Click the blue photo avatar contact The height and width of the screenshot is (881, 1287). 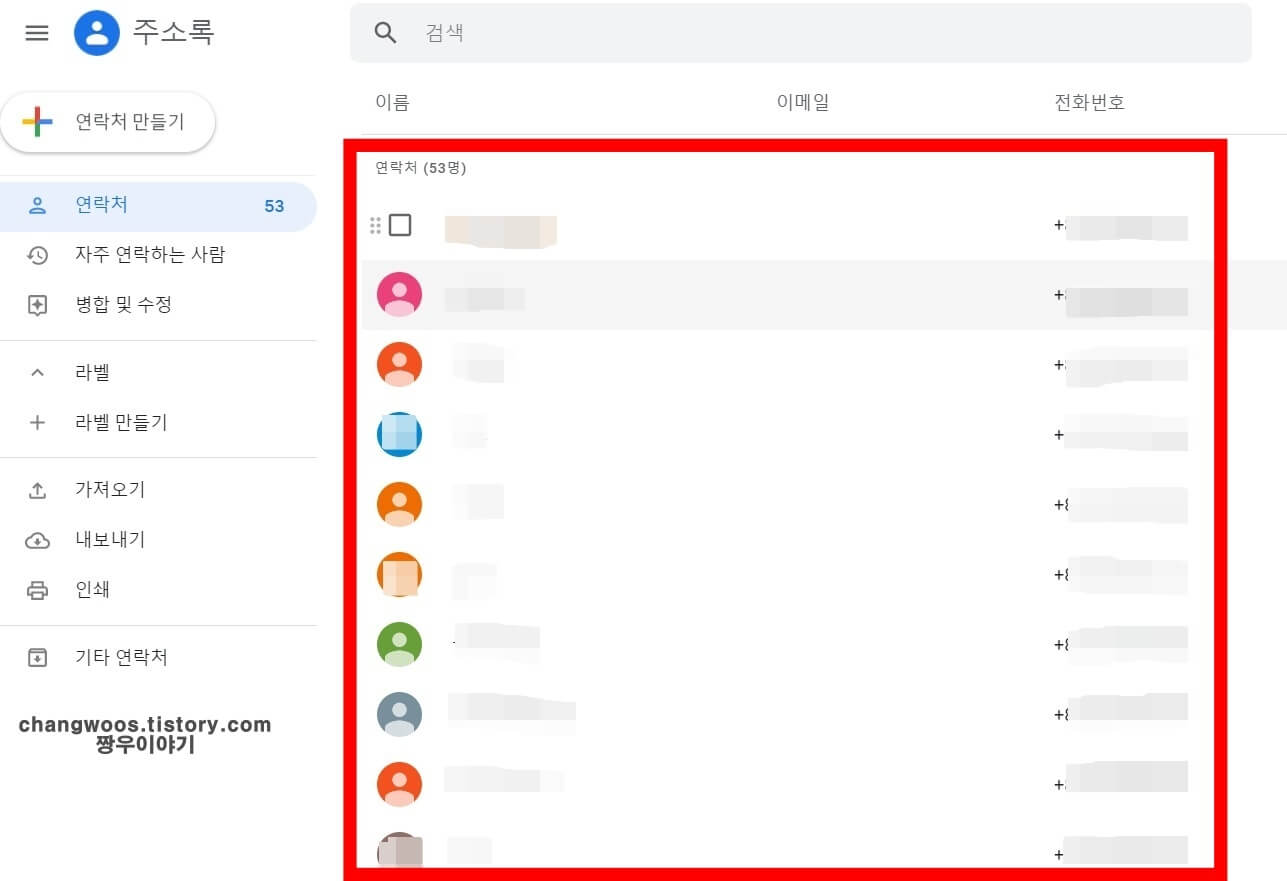(399, 434)
